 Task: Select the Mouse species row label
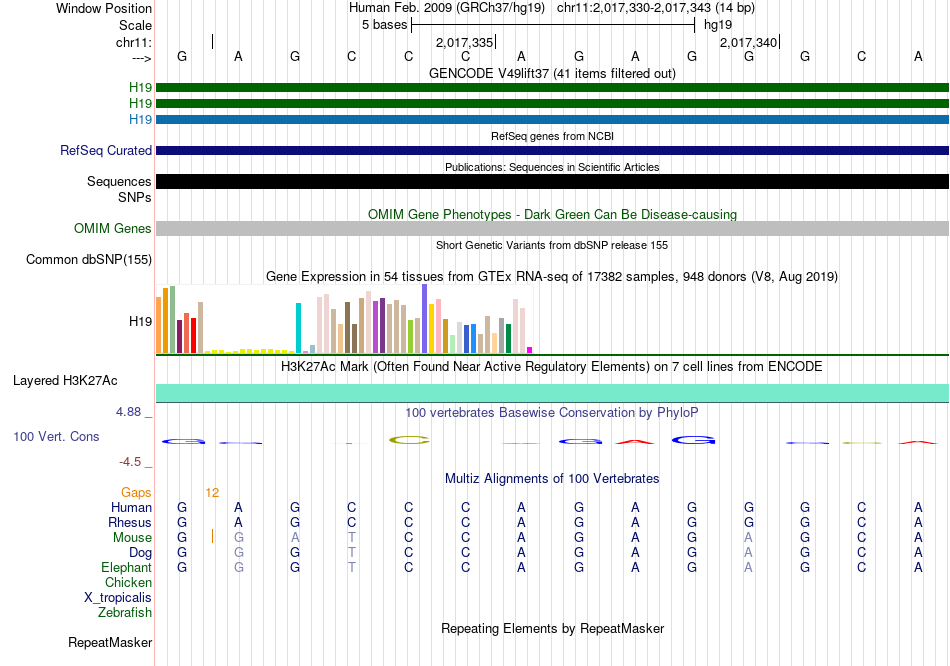132,538
